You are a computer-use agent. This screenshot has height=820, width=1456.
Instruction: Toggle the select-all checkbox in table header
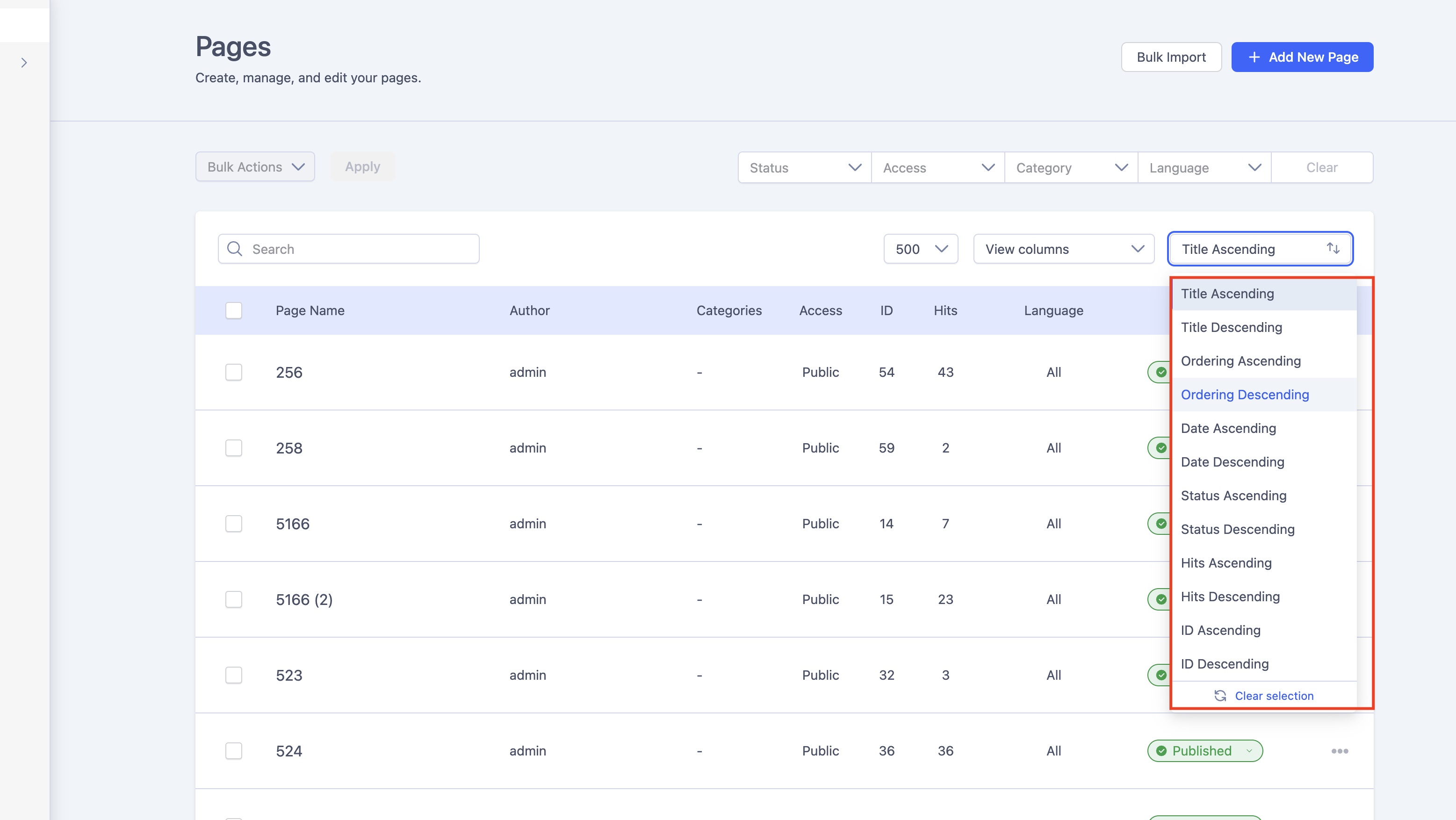(x=234, y=310)
